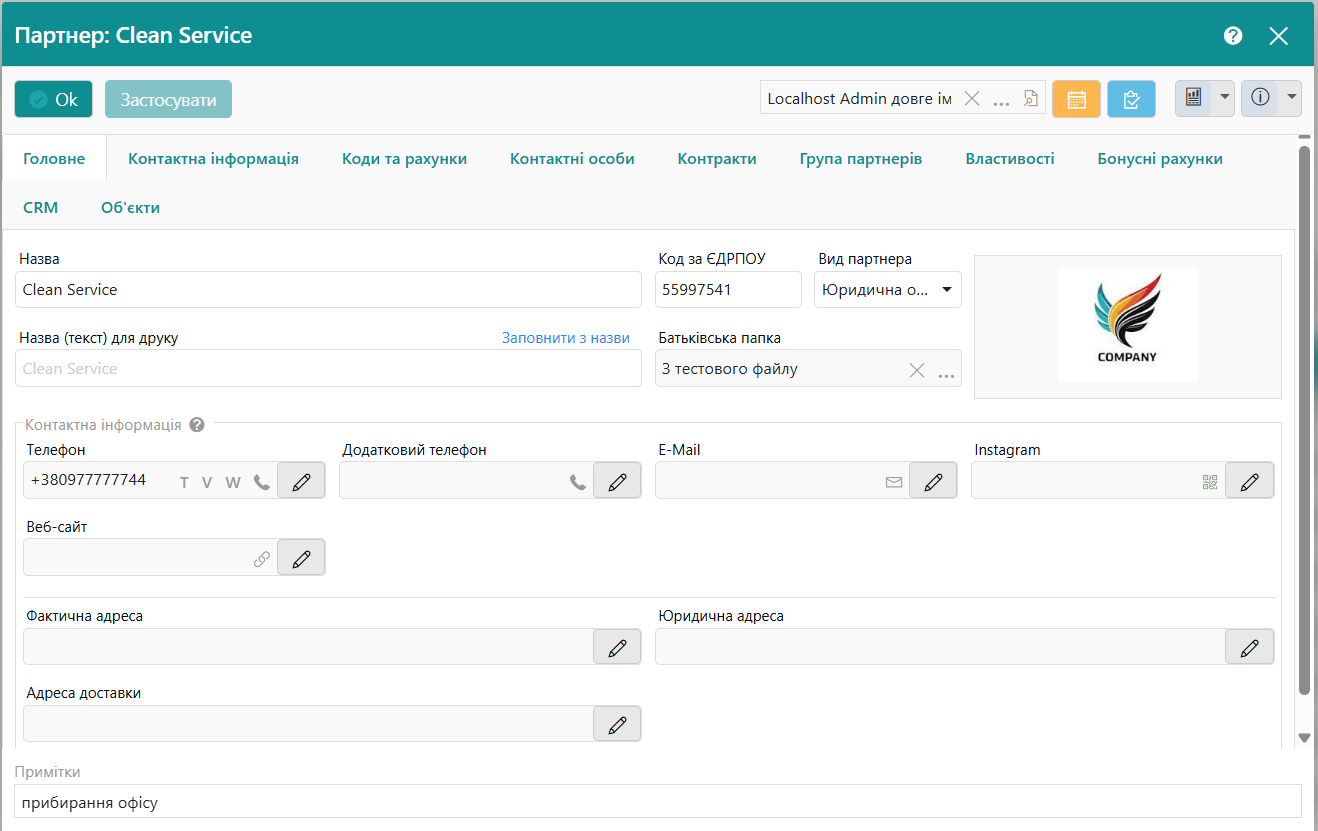Open the blue clipboard task icon button

pos(1131,99)
